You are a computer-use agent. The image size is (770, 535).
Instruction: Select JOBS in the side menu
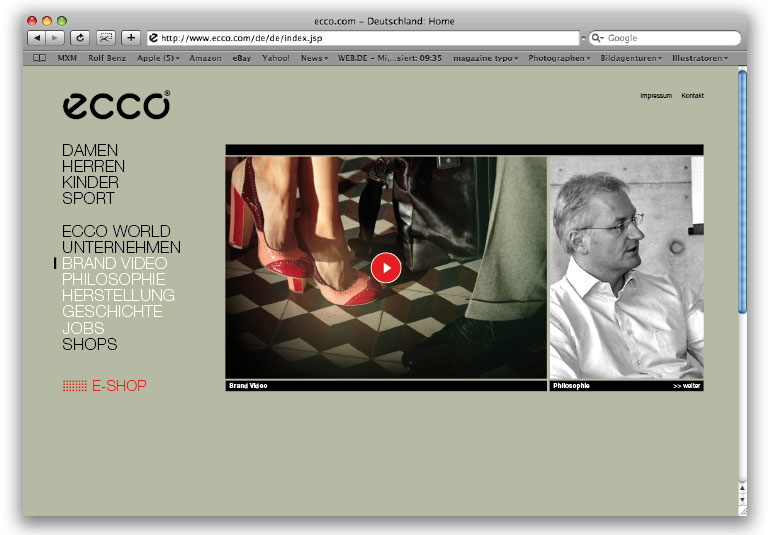pyautogui.click(x=83, y=328)
